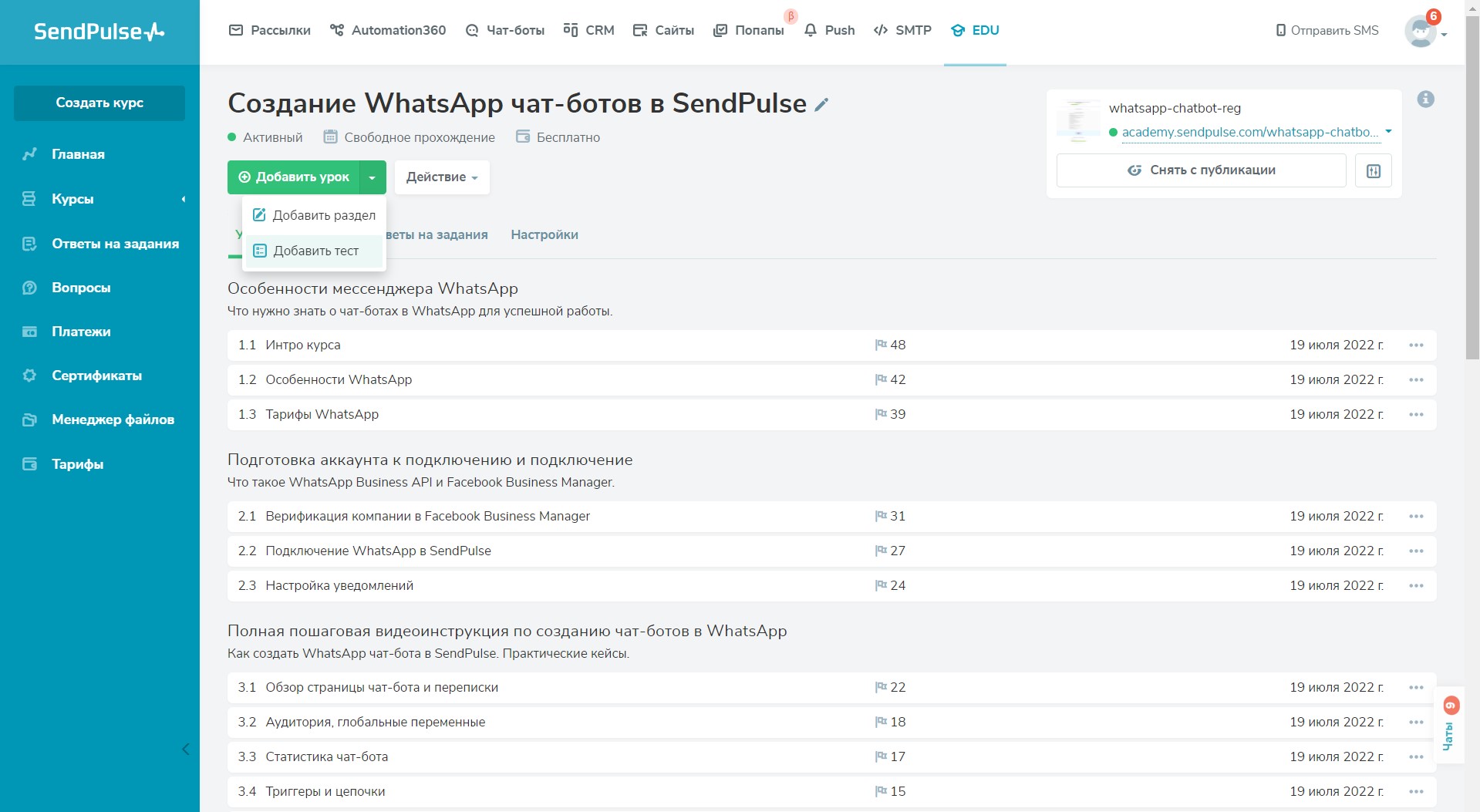Screen dimensions: 1480x812
Task: Open the Push notifications section
Action: (x=829, y=30)
